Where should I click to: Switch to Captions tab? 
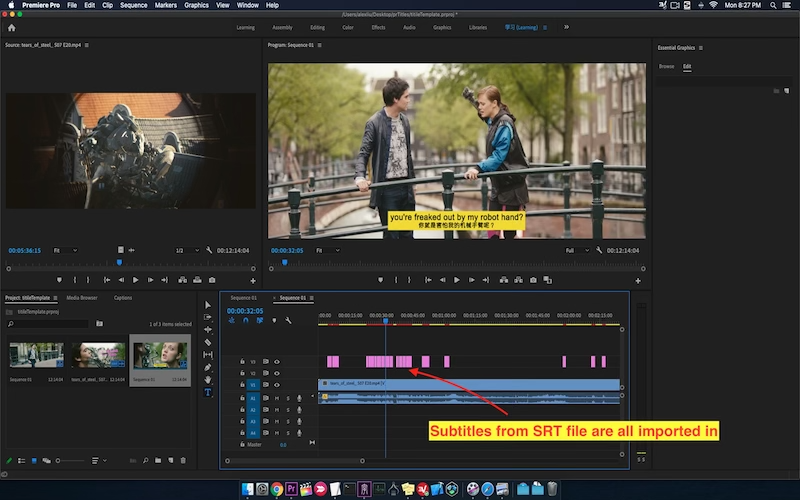tap(123, 298)
